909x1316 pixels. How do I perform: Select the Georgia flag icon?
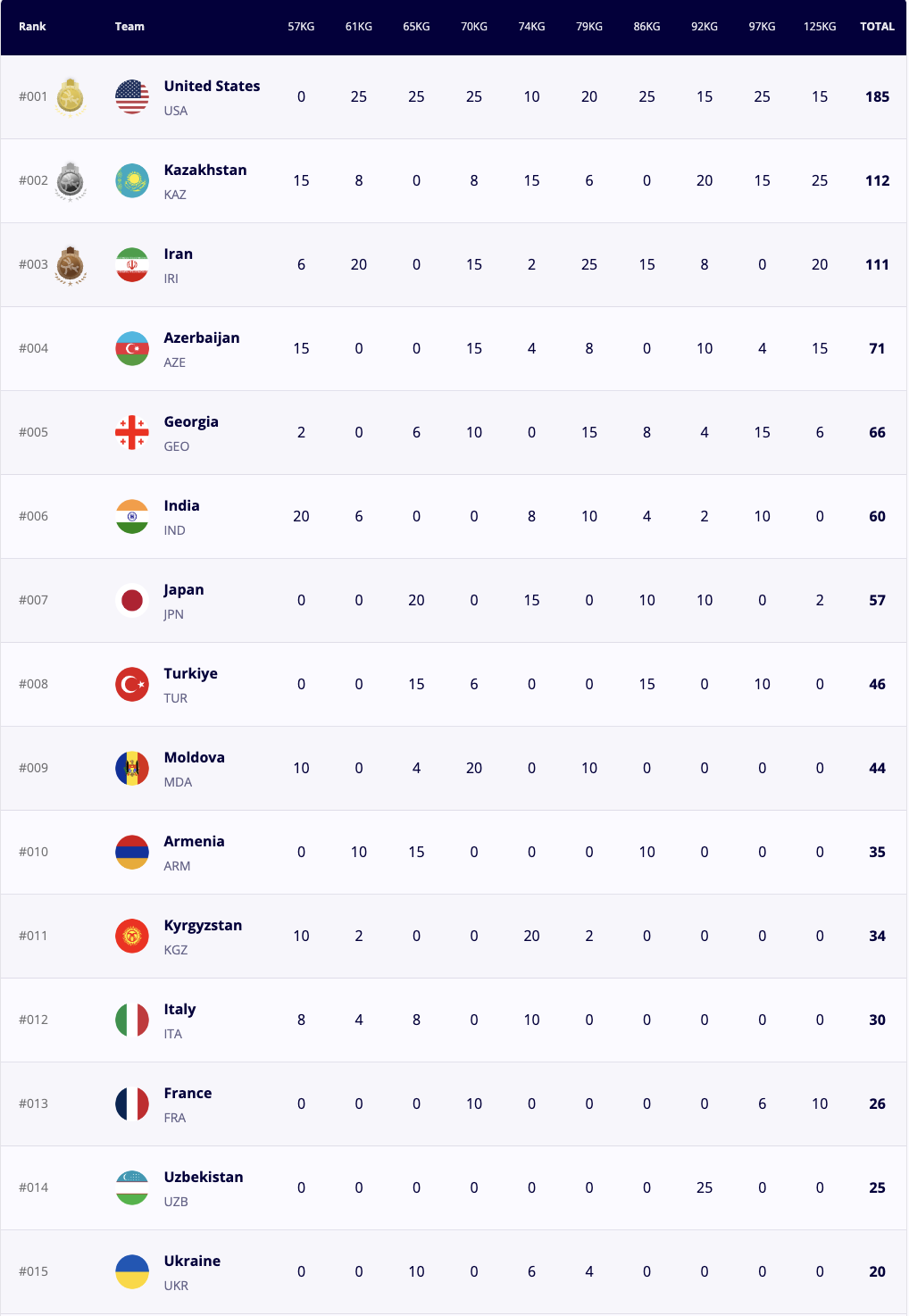coord(132,432)
